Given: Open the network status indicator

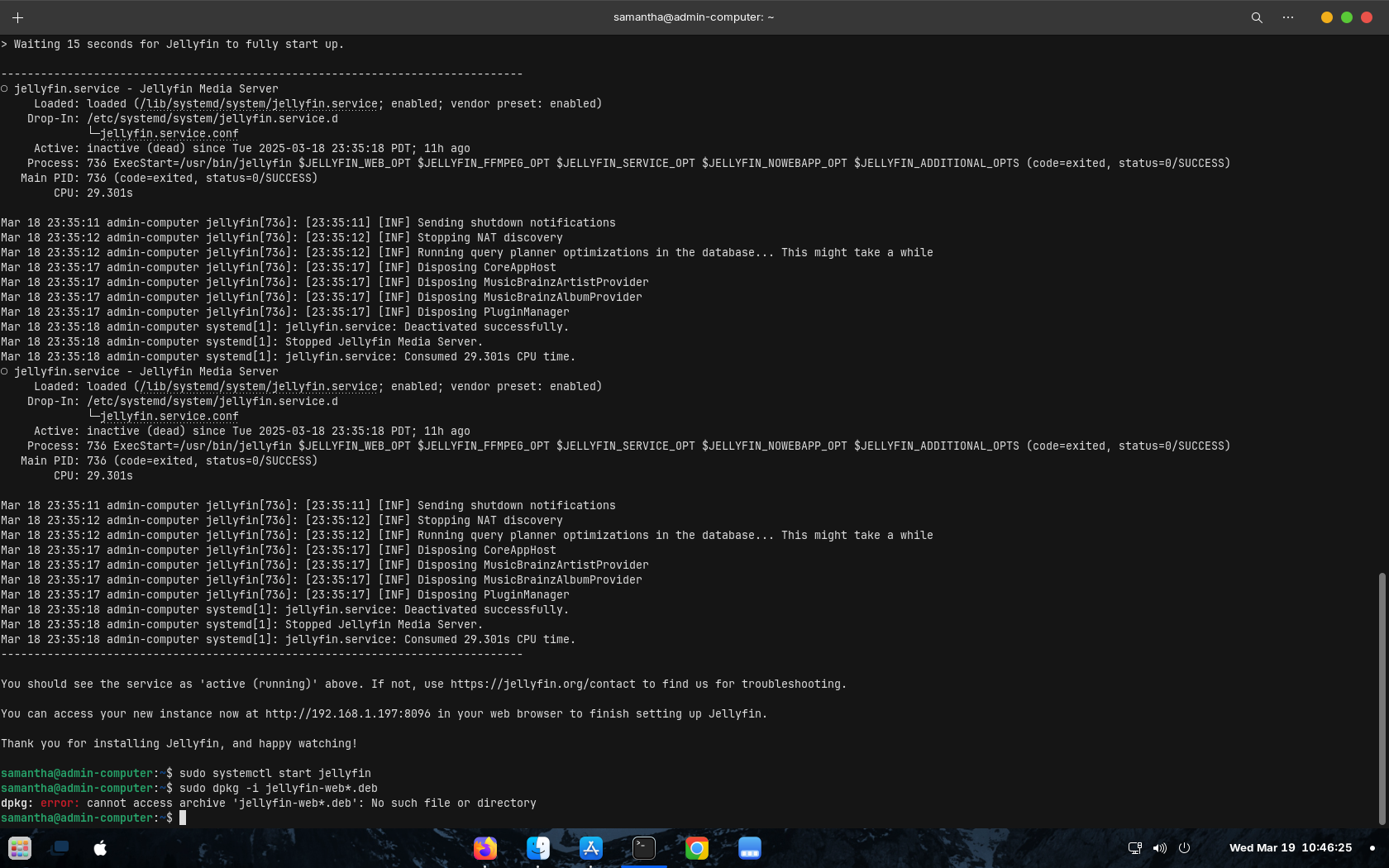Looking at the screenshot, I should (1135, 848).
